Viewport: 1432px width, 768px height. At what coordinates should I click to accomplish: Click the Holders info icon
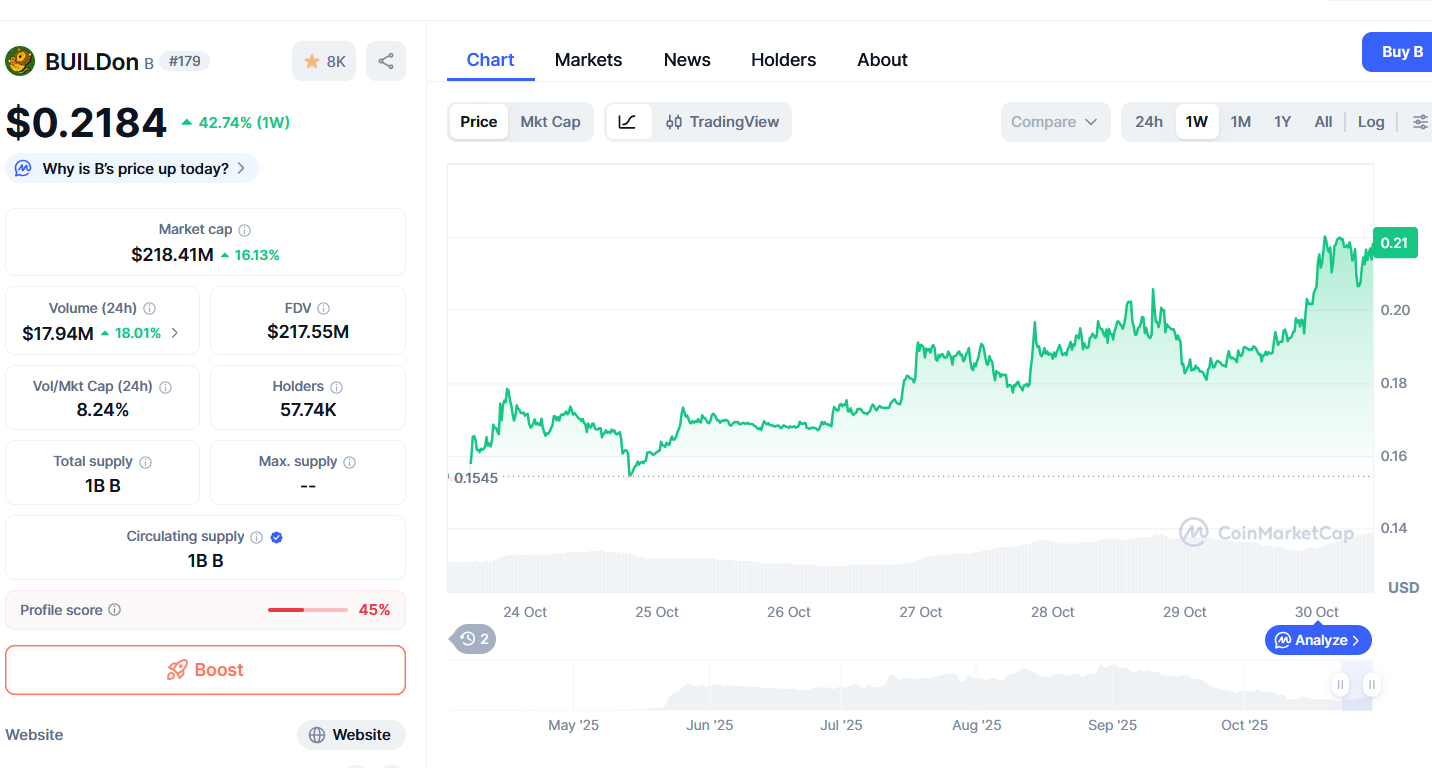pos(337,387)
